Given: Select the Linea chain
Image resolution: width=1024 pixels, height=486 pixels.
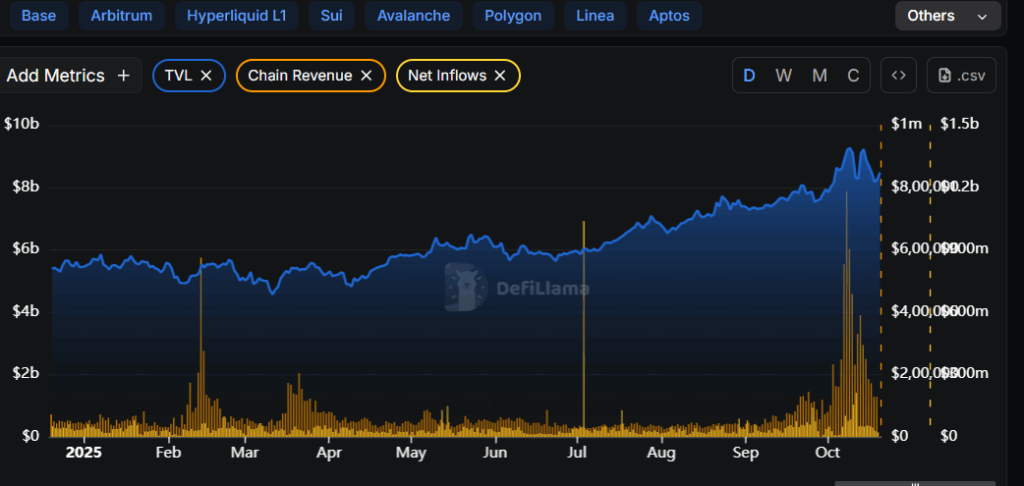Looking at the screenshot, I should pyautogui.click(x=595, y=16).
